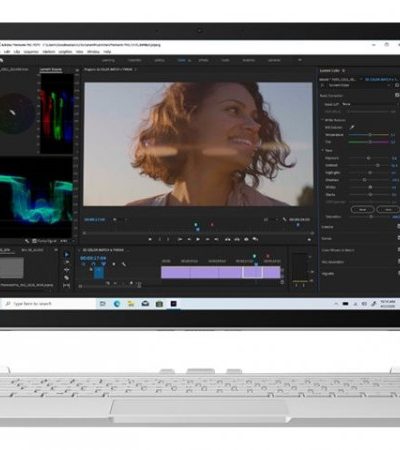Click the Saturation slider handle
Image resolution: width=400 pixels, height=450 pixels.
[371, 217]
